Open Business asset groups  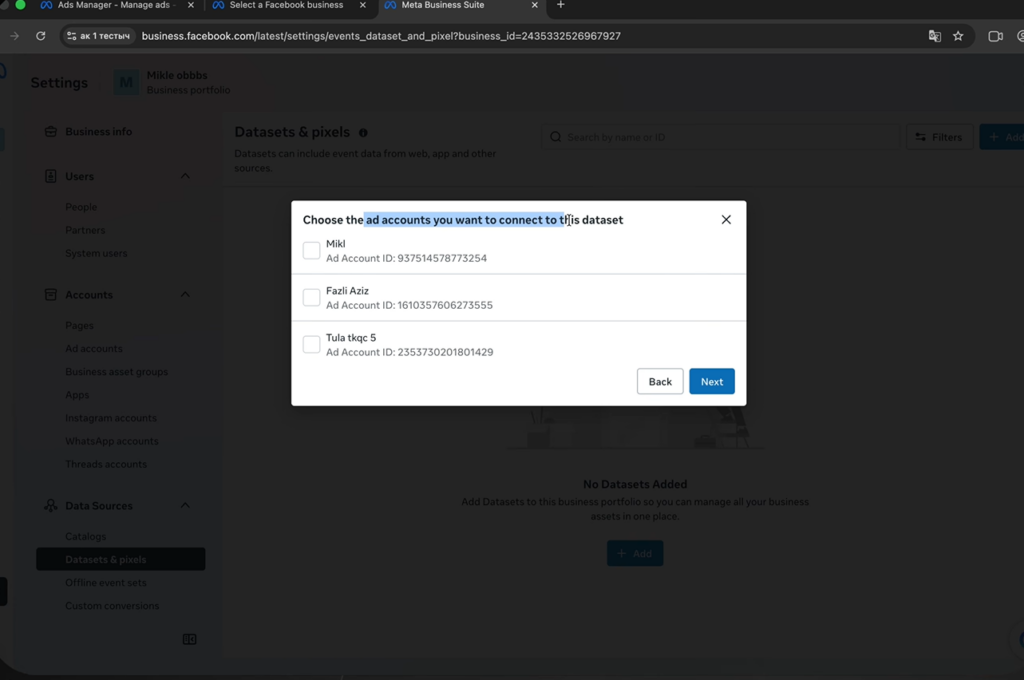click(116, 372)
